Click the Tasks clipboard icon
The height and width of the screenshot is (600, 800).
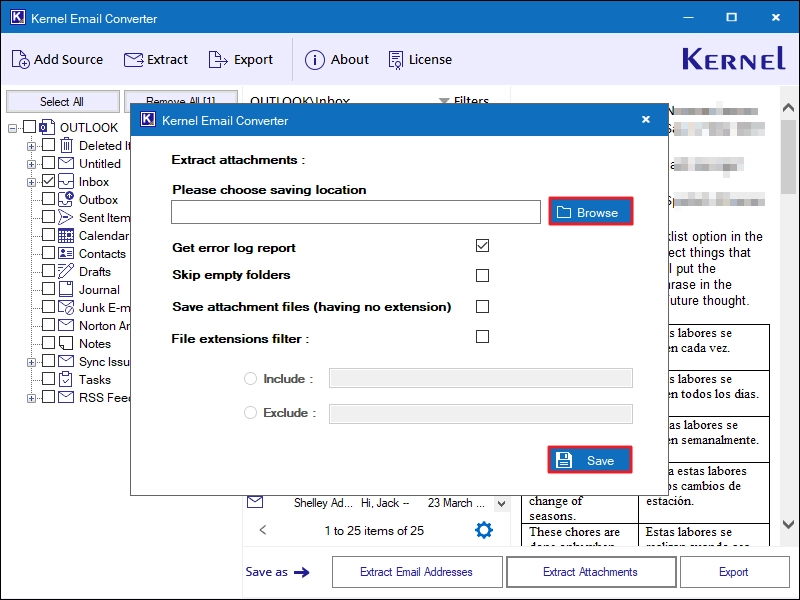(x=66, y=379)
